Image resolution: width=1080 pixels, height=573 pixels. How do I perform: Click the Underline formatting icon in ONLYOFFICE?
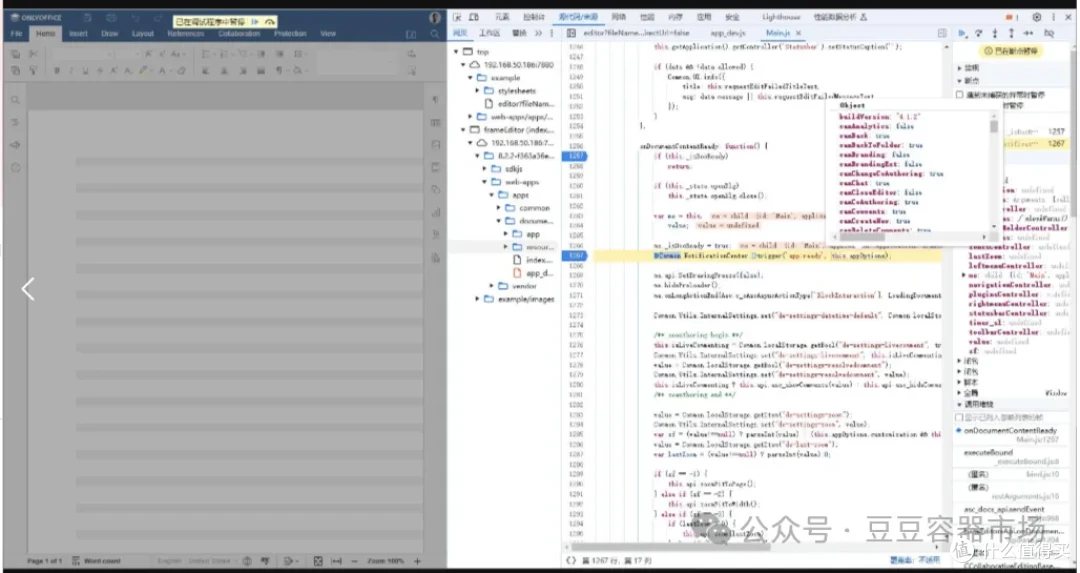click(85, 70)
